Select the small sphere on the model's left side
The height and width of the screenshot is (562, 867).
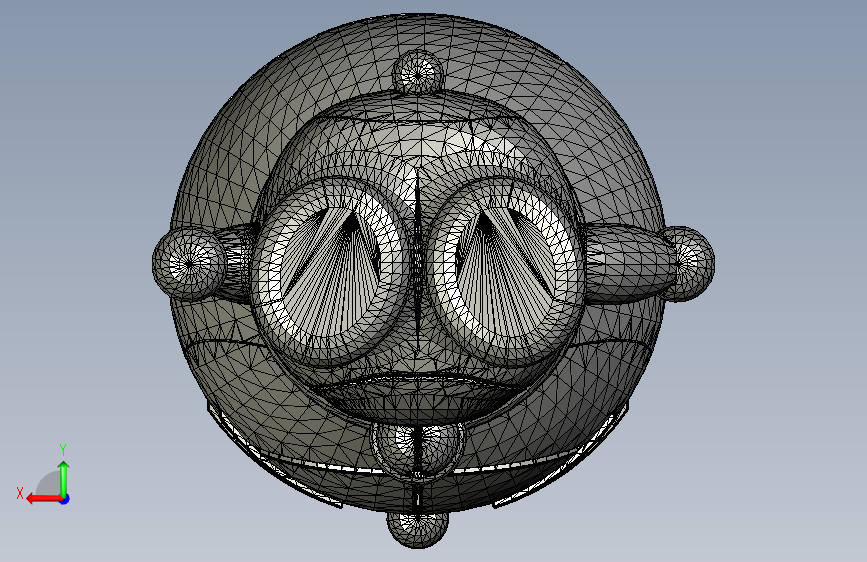[x=189, y=264]
